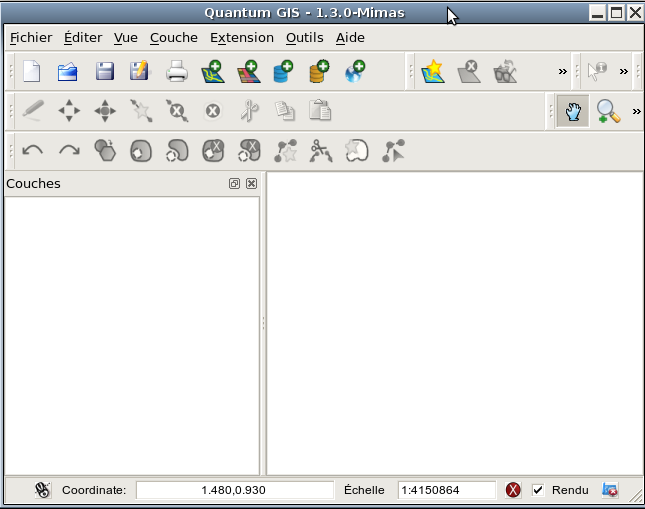This screenshot has height=509, width=645.
Task: Add a raster layer
Action: click(248, 72)
